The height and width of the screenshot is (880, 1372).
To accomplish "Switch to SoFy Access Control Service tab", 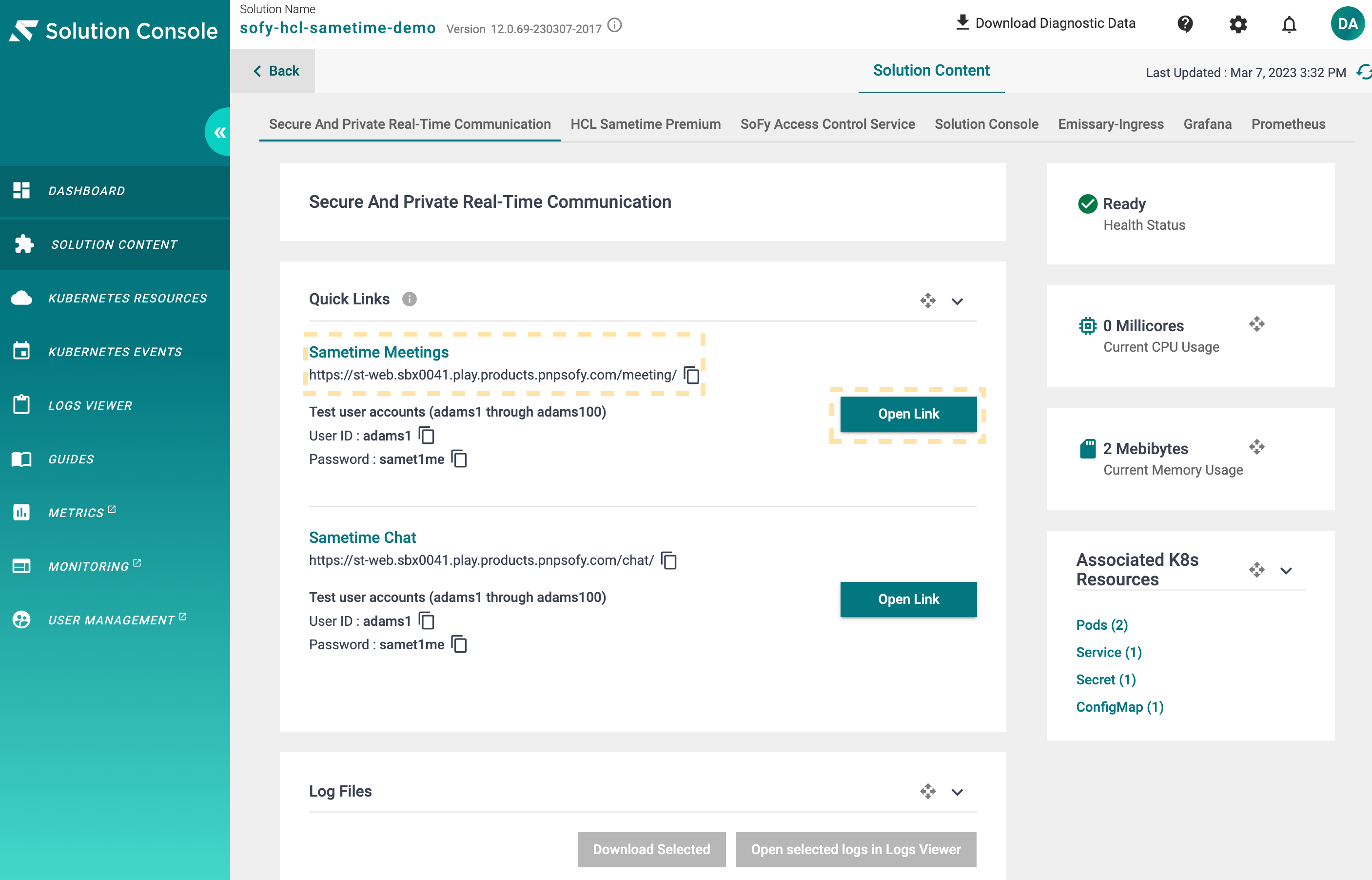I will click(828, 124).
